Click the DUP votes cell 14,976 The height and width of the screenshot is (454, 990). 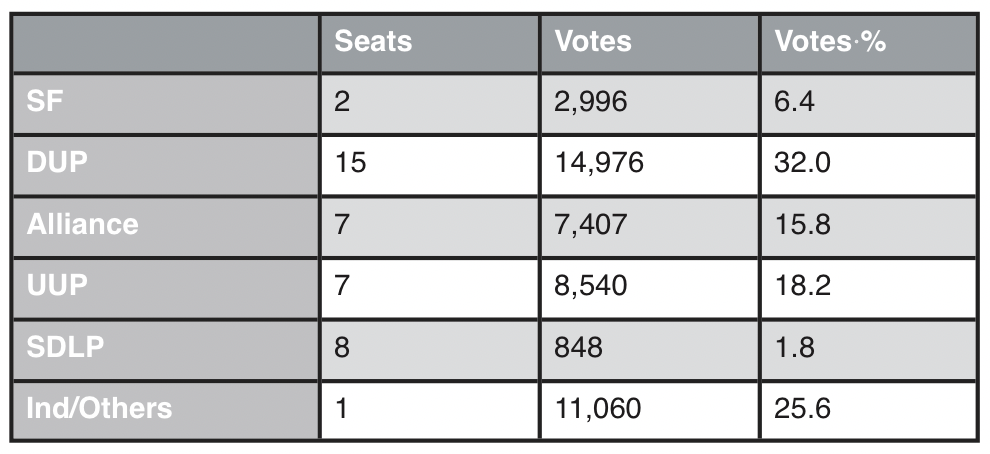click(x=598, y=163)
